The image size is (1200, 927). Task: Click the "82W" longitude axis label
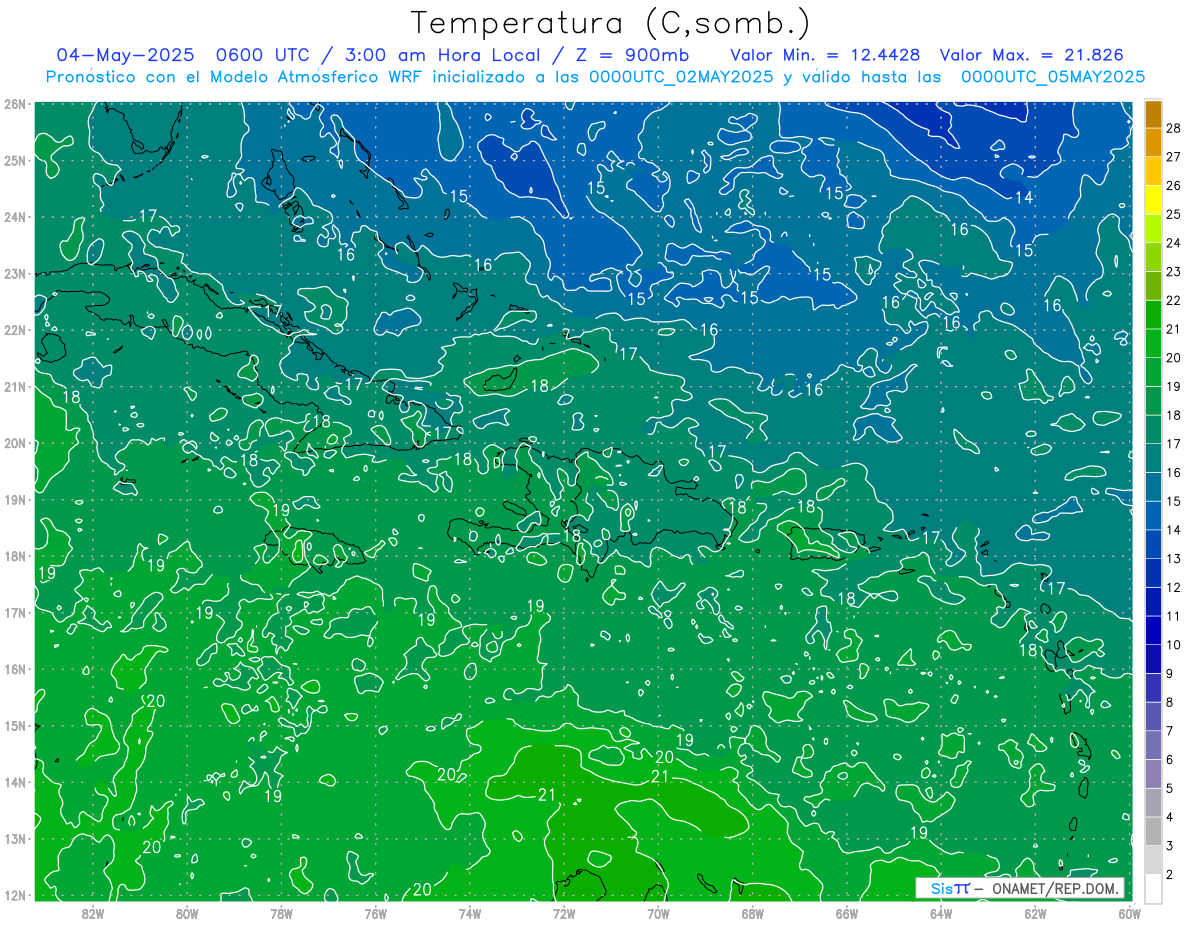pyautogui.click(x=93, y=913)
